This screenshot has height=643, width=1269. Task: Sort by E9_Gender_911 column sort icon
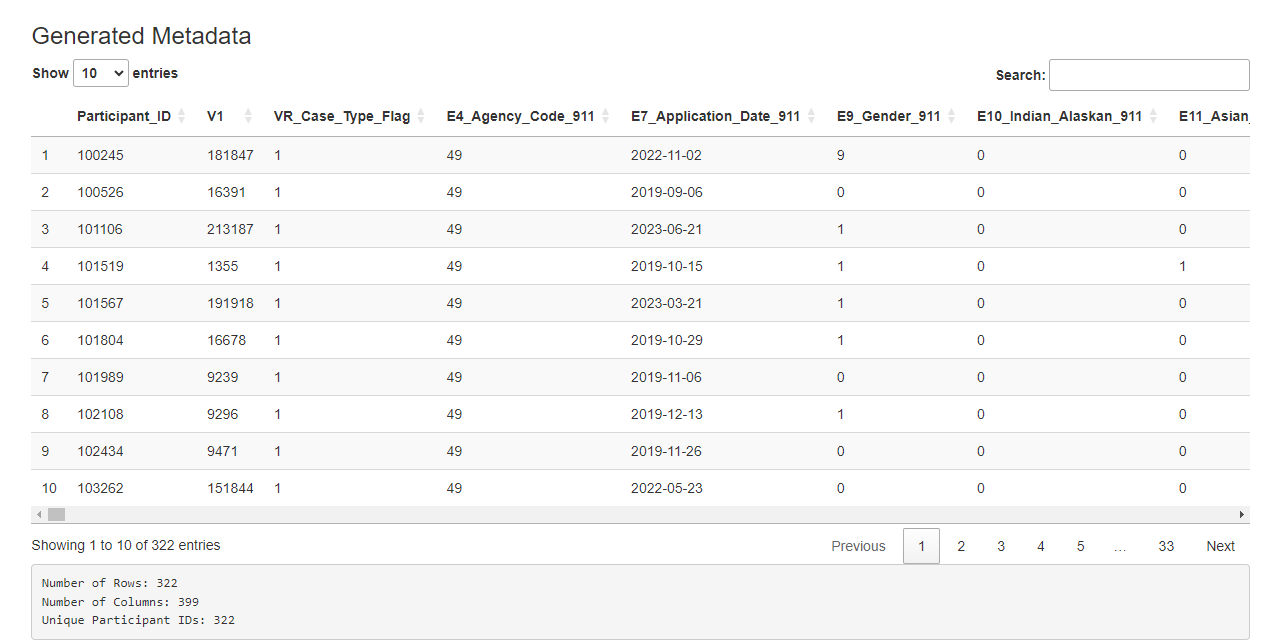click(x=951, y=116)
